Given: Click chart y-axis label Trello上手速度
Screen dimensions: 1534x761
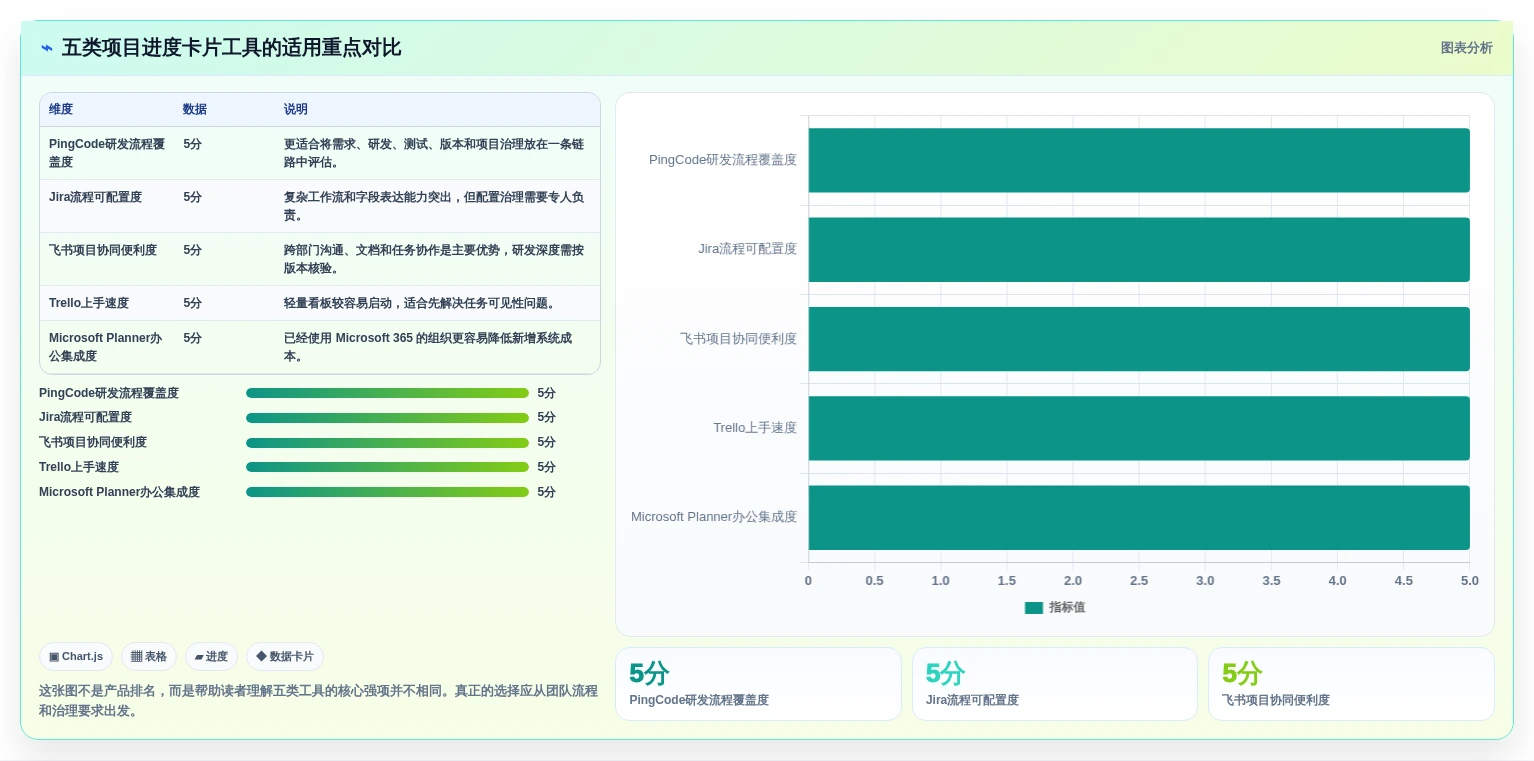Looking at the screenshot, I should coord(755,428).
